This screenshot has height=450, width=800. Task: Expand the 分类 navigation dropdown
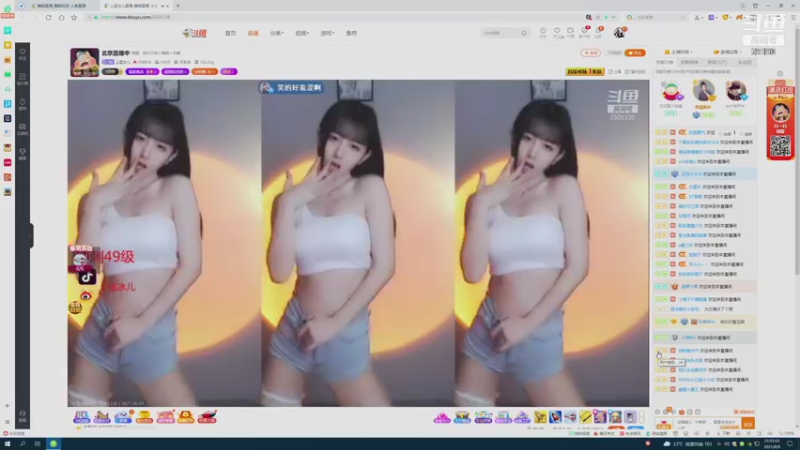(277, 33)
